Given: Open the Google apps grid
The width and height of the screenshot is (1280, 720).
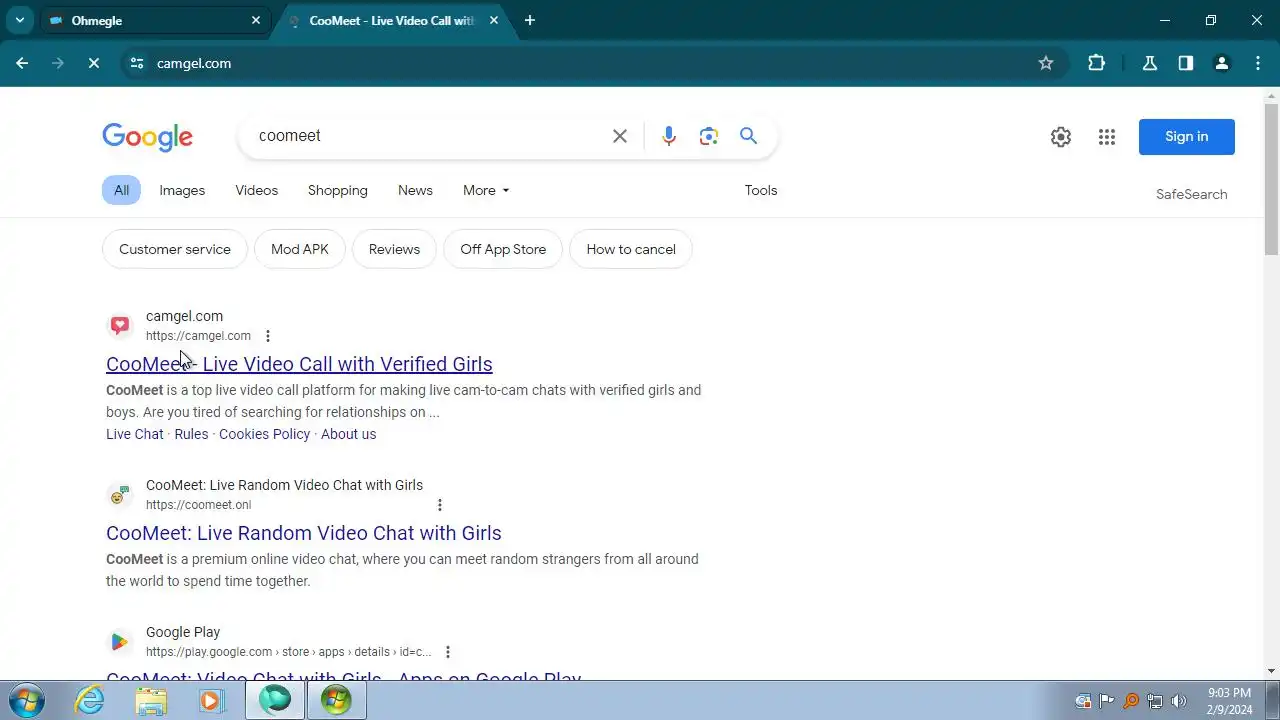Looking at the screenshot, I should tap(1106, 137).
